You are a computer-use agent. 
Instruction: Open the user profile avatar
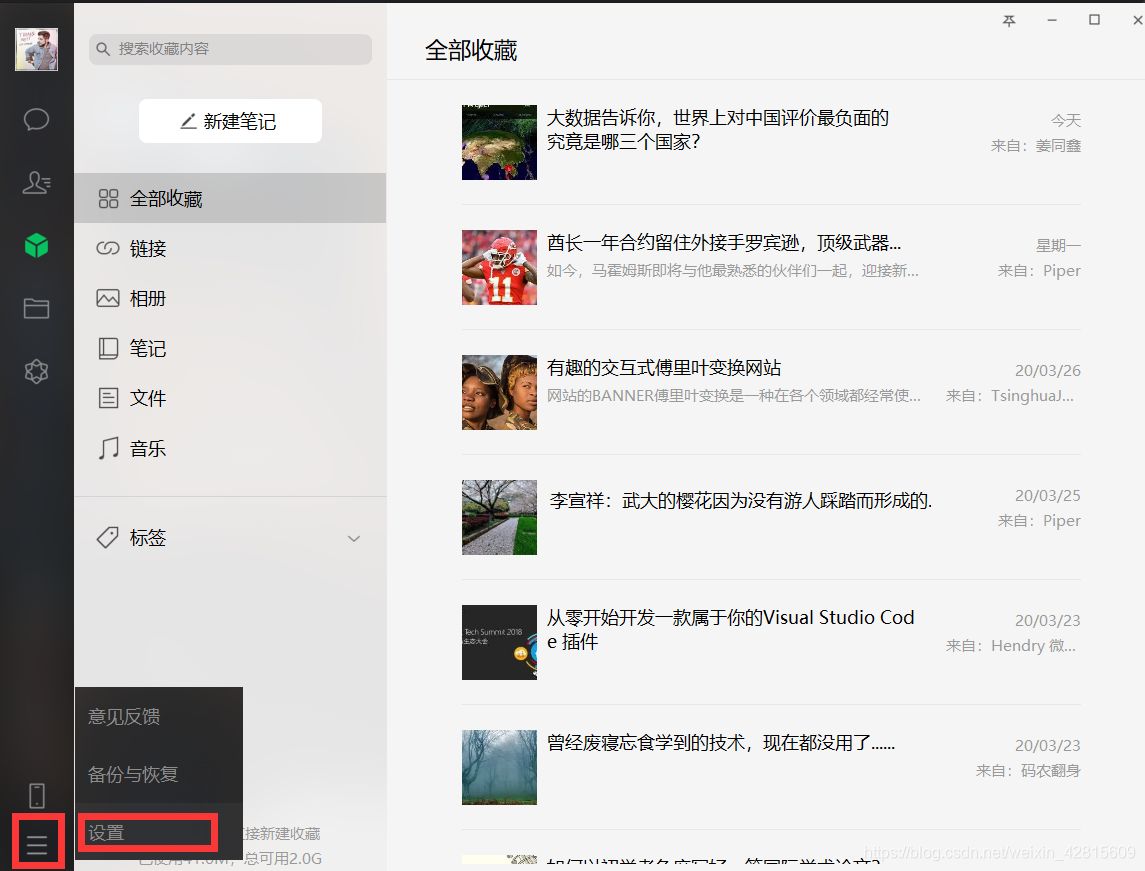37,50
